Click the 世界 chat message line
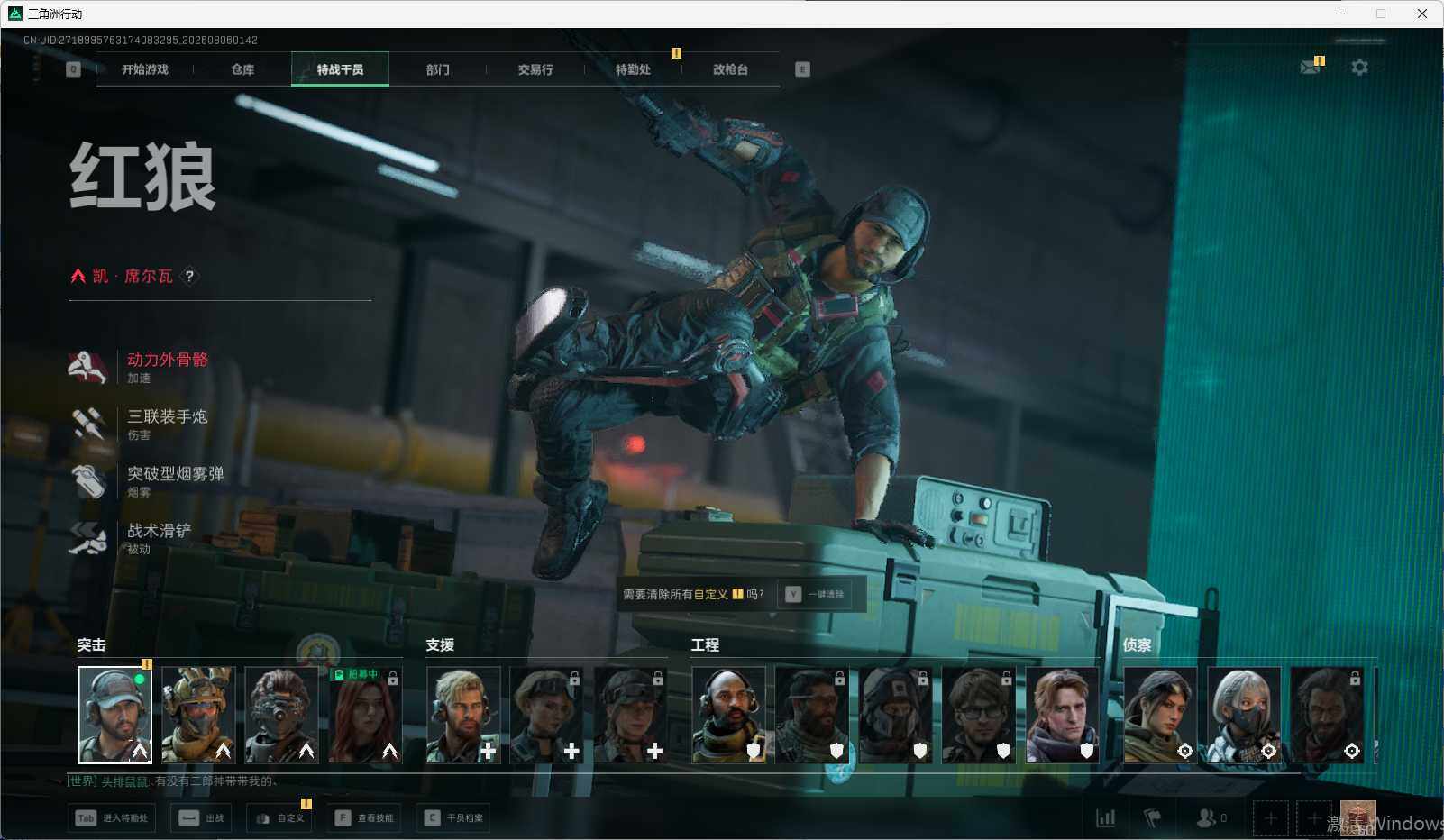 point(173,781)
